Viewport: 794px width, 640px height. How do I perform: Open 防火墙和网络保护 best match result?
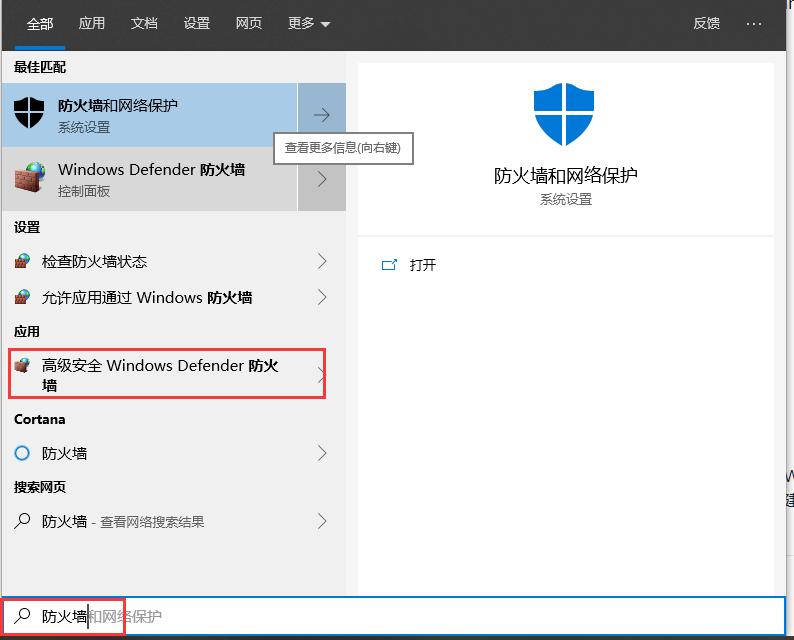click(149, 115)
